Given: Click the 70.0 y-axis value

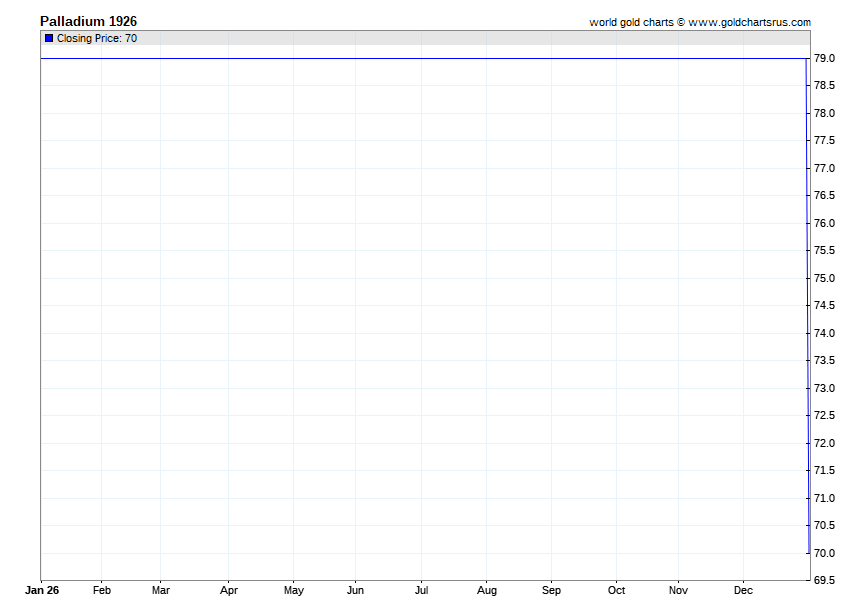Looking at the screenshot, I should coord(825,553).
